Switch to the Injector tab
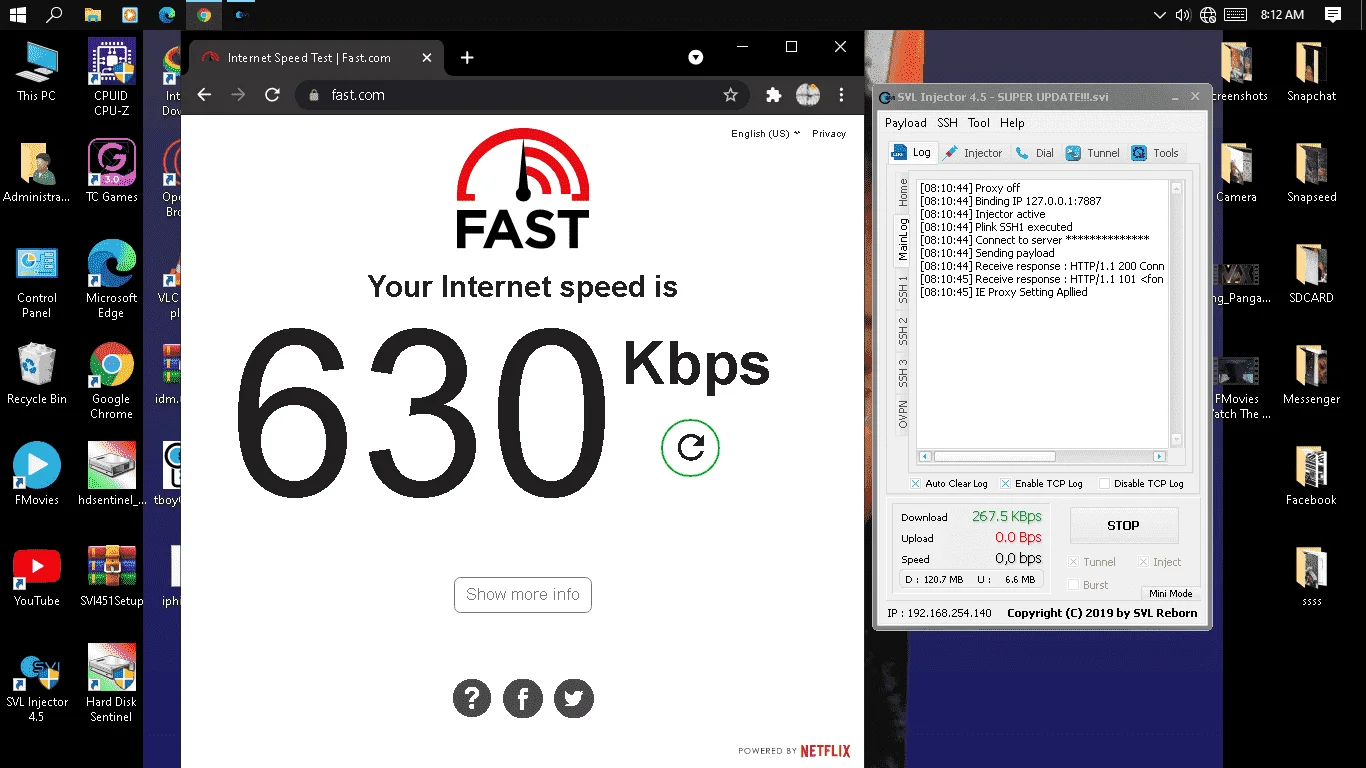Viewport: 1366px width, 768px height. pyautogui.click(x=972, y=153)
